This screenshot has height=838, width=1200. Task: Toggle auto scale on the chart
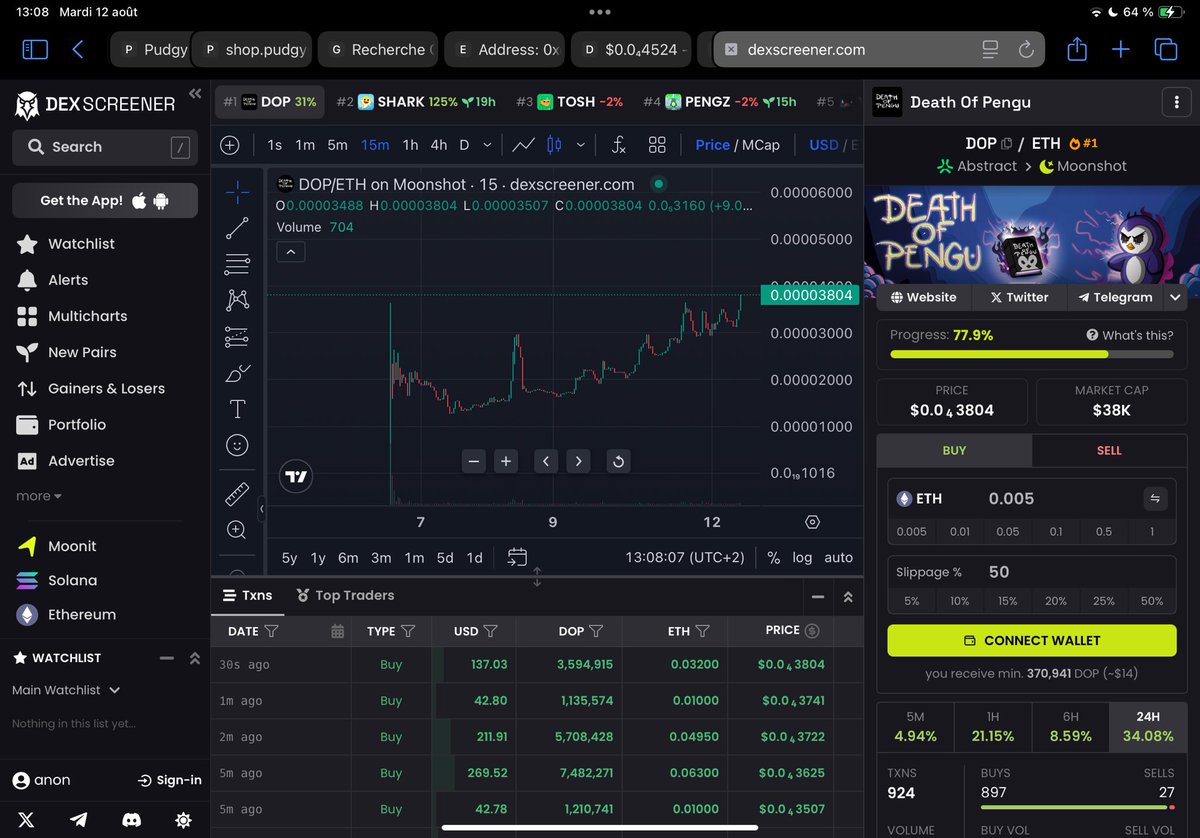838,557
